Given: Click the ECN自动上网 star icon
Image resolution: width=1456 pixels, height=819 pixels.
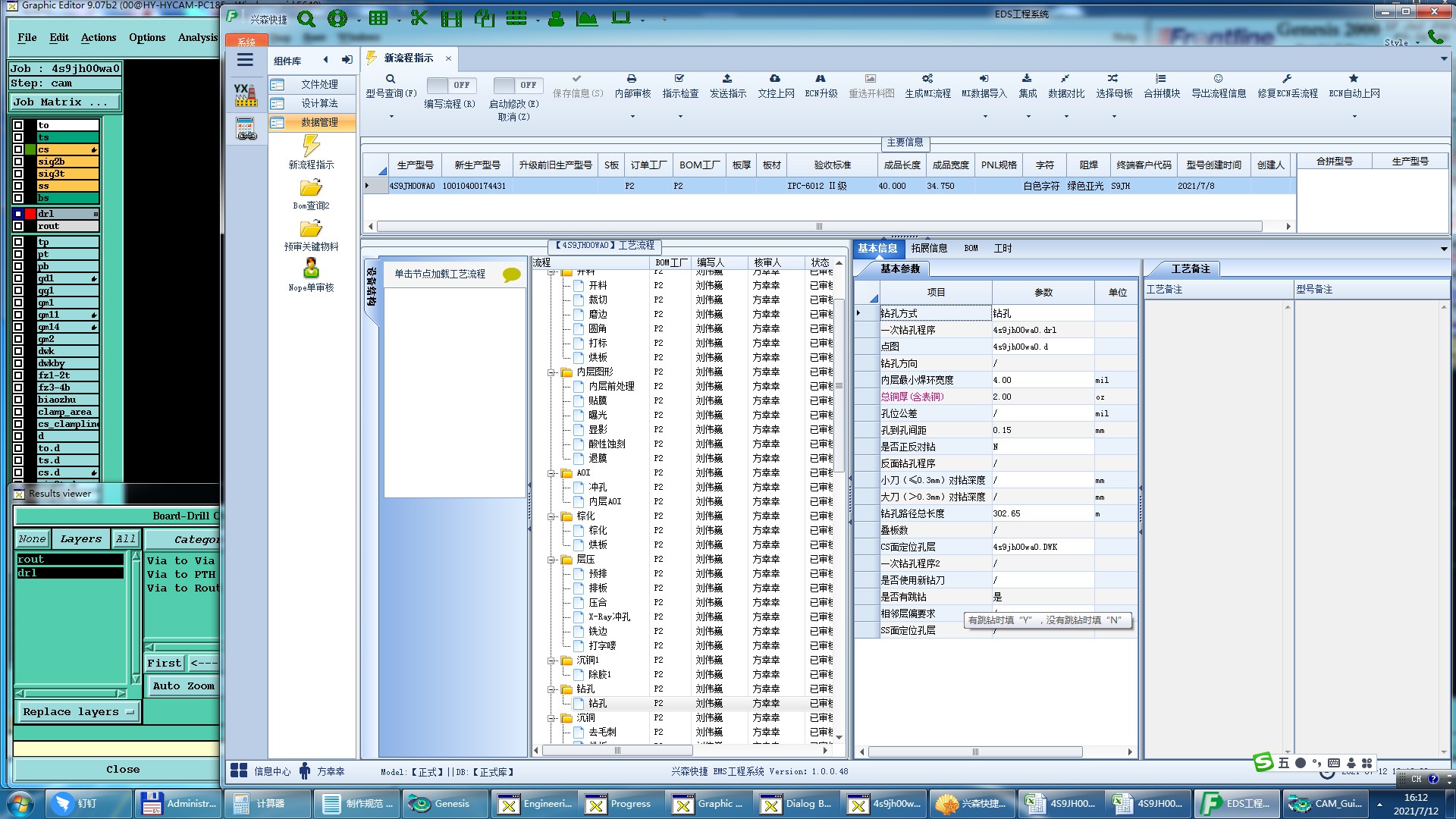Looking at the screenshot, I should (1354, 79).
